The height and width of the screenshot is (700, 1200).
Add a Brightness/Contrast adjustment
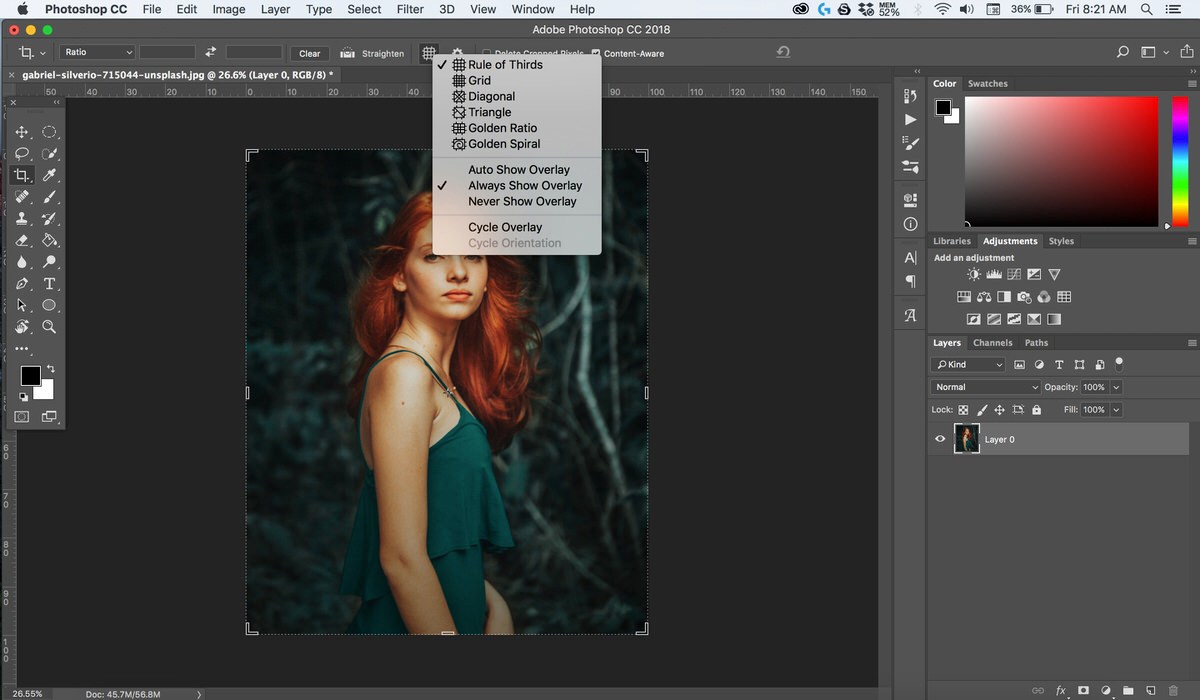[974, 274]
